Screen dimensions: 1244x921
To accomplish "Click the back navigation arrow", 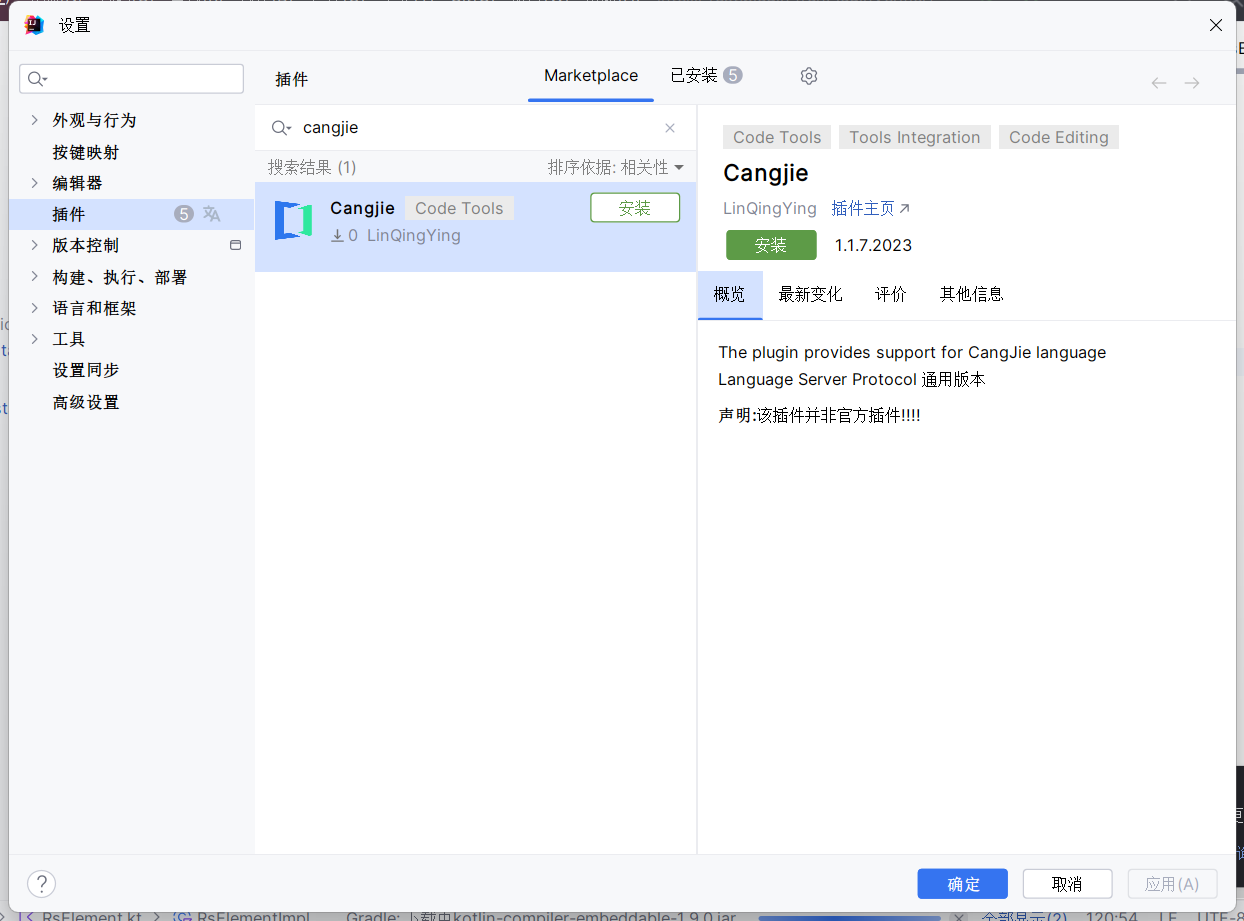I will click(1159, 83).
